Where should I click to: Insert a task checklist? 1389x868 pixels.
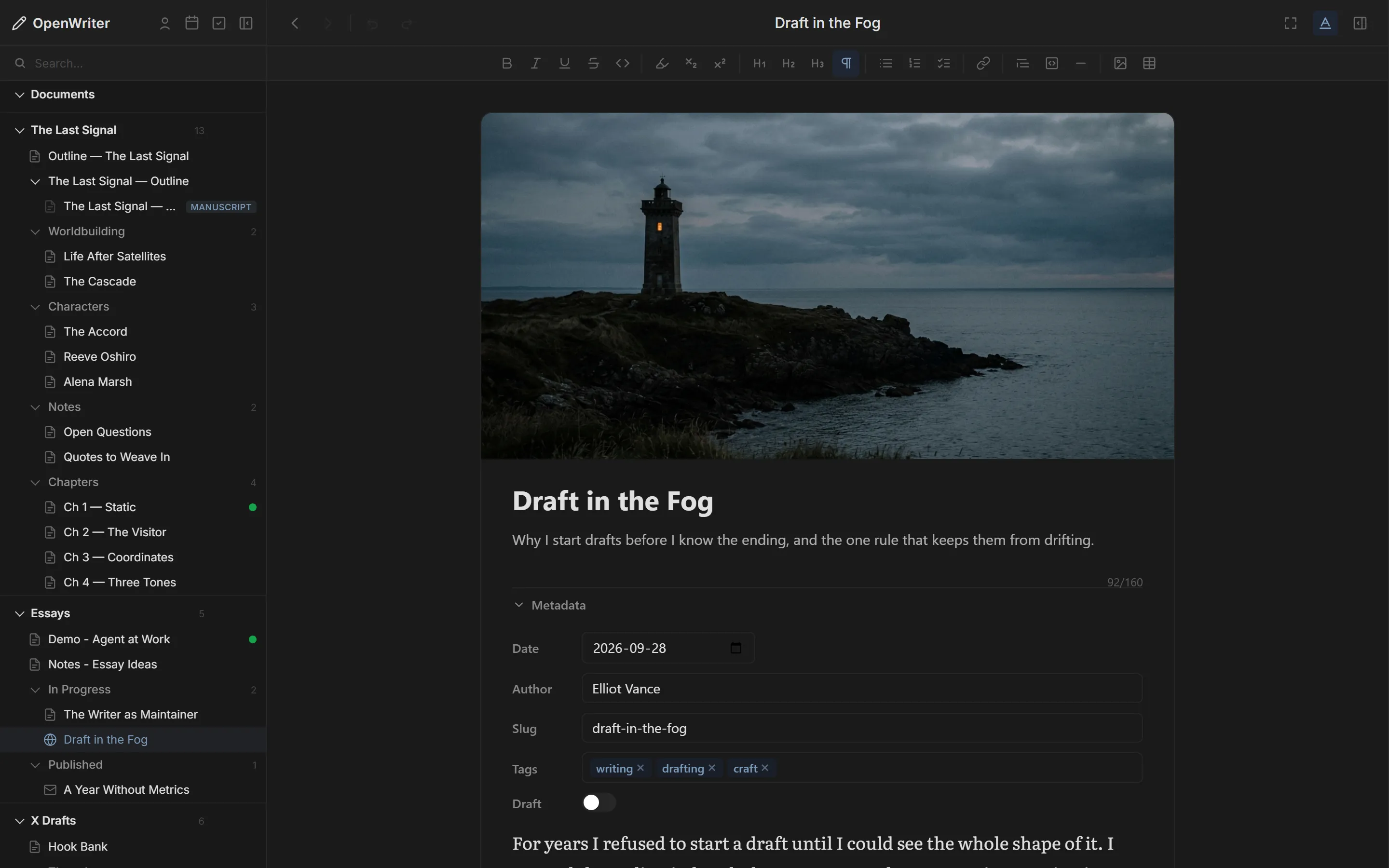pyautogui.click(x=943, y=63)
